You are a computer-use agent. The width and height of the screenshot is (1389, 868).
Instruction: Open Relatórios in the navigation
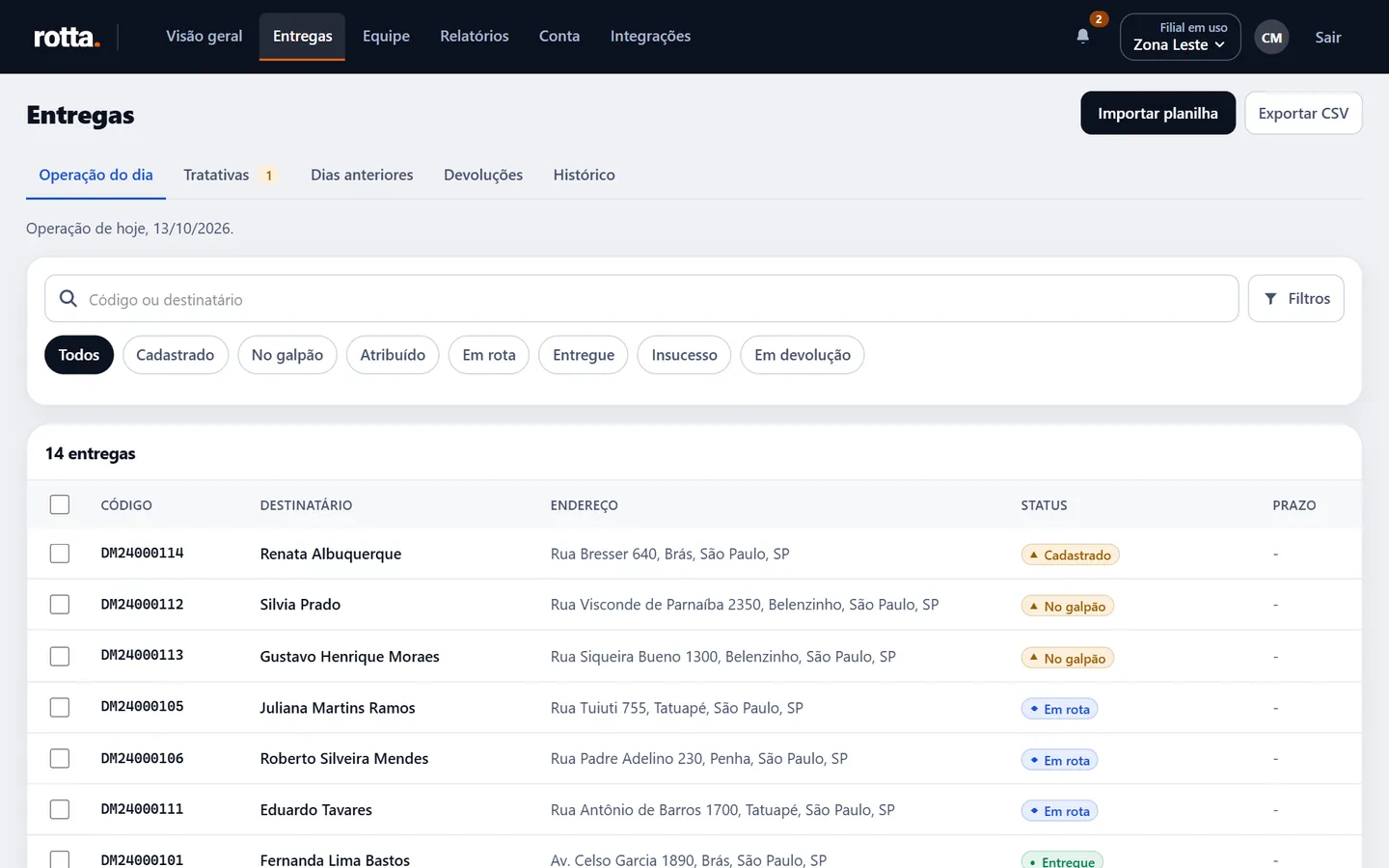pos(475,37)
